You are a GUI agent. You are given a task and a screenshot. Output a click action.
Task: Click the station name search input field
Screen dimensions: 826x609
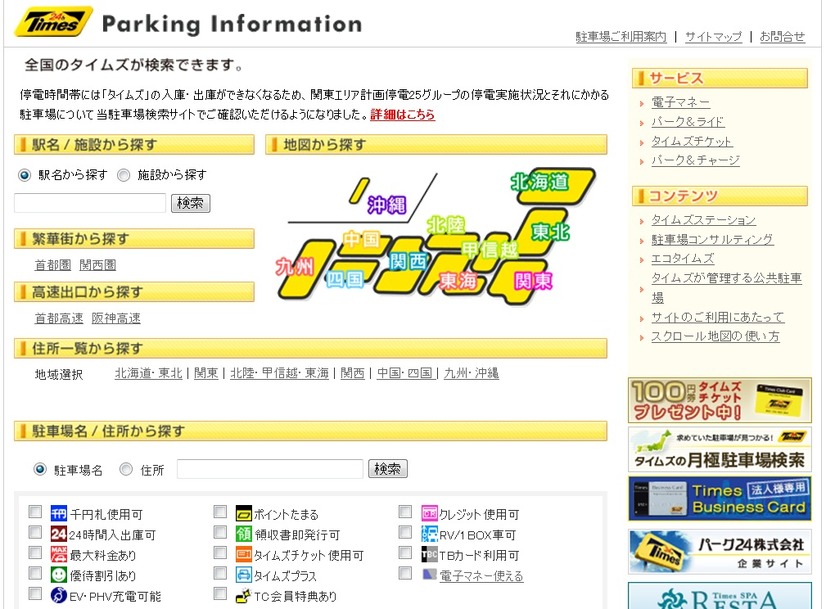[90, 203]
